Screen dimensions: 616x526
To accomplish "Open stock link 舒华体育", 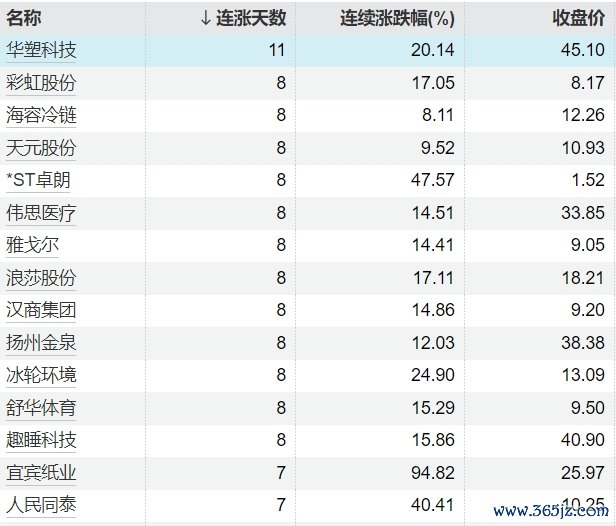I will tap(41, 408).
